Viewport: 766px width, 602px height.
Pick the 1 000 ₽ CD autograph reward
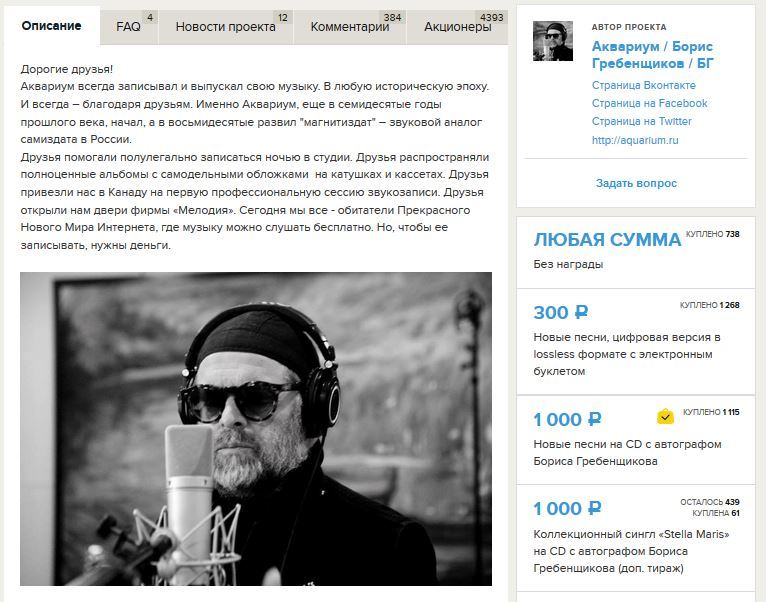click(636, 440)
